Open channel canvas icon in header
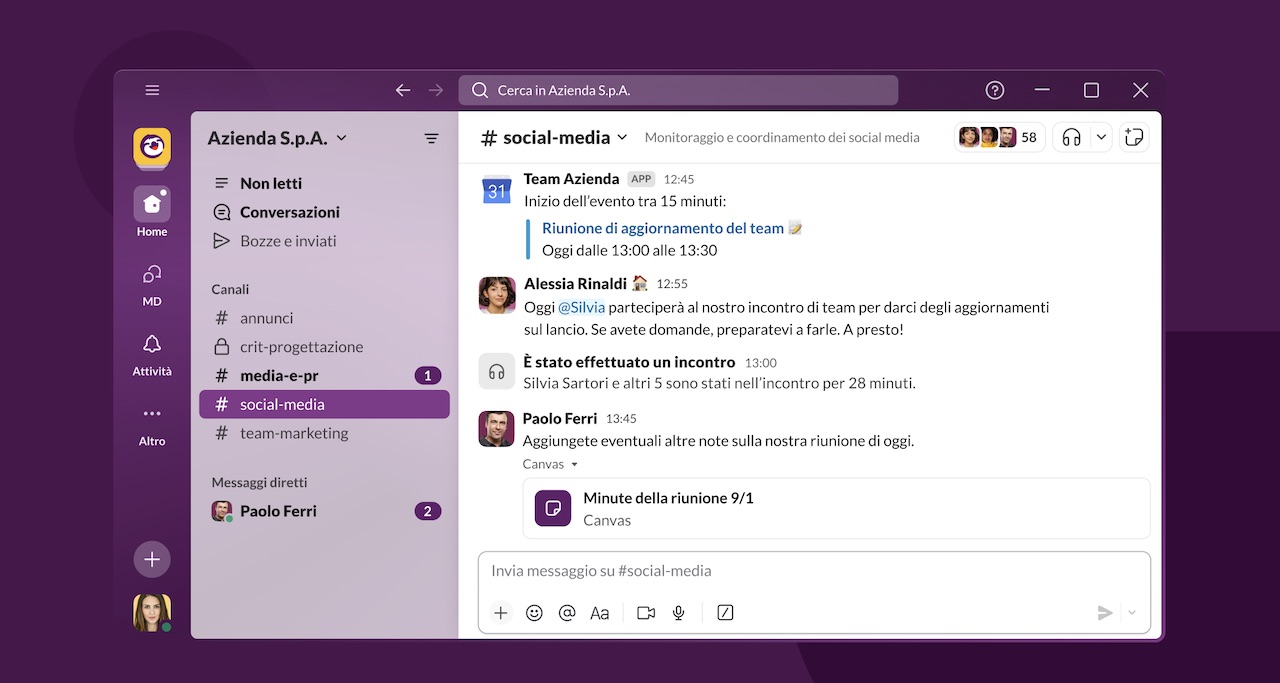Screen dimensions: 1280x683 (x=1134, y=137)
